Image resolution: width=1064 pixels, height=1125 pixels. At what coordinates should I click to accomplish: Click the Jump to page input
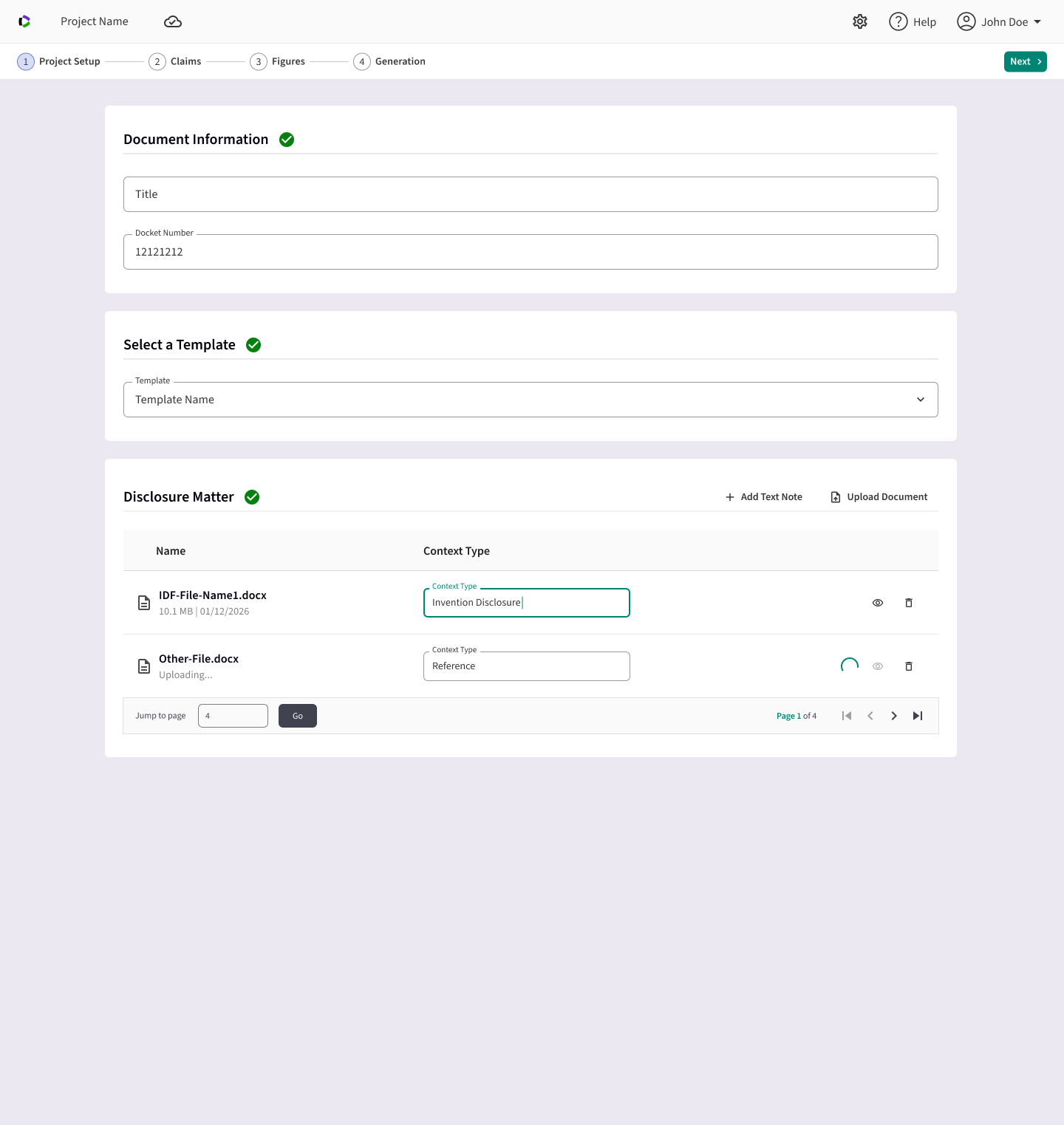click(x=233, y=716)
